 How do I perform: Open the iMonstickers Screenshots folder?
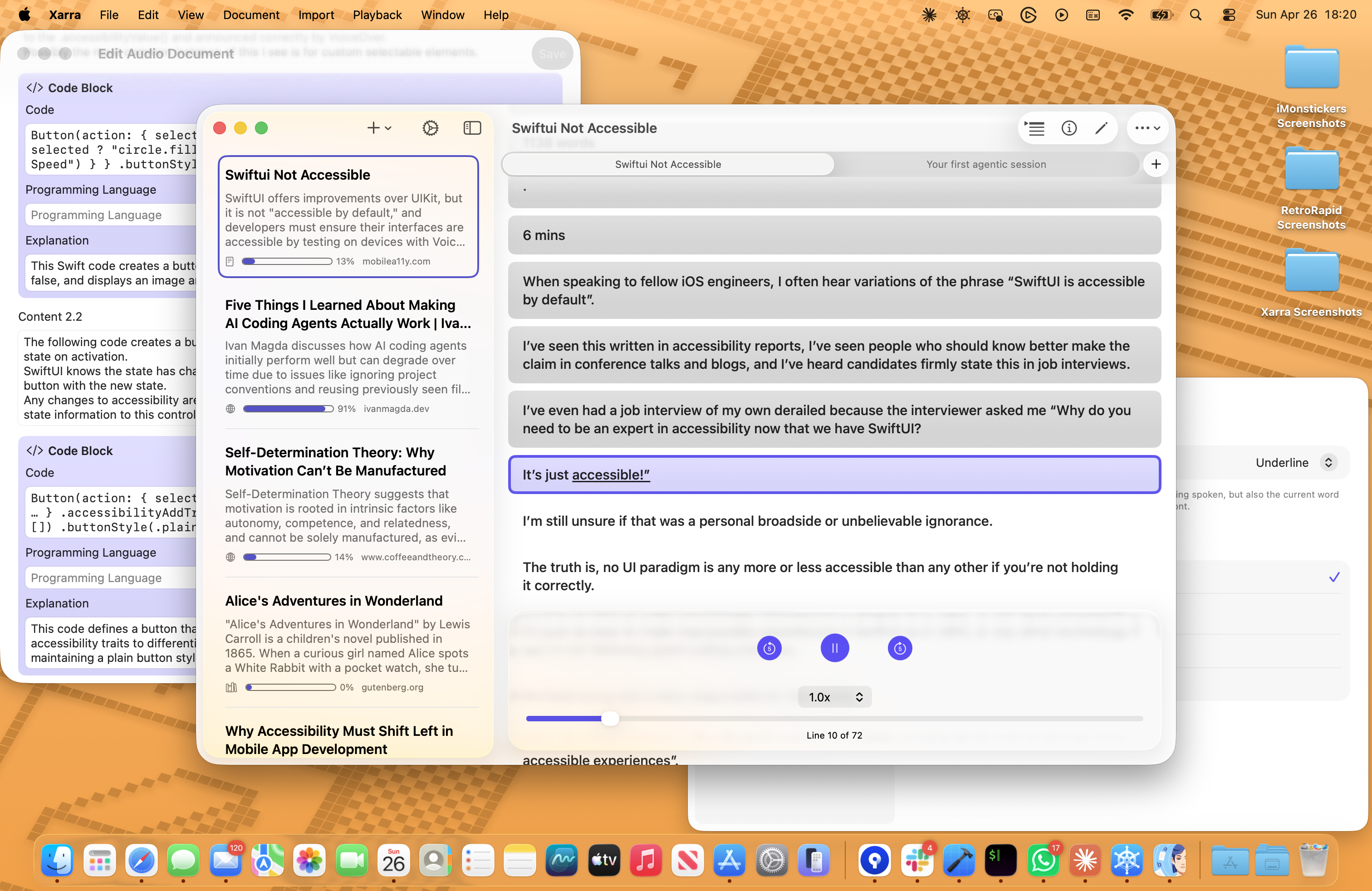(1311, 88)
